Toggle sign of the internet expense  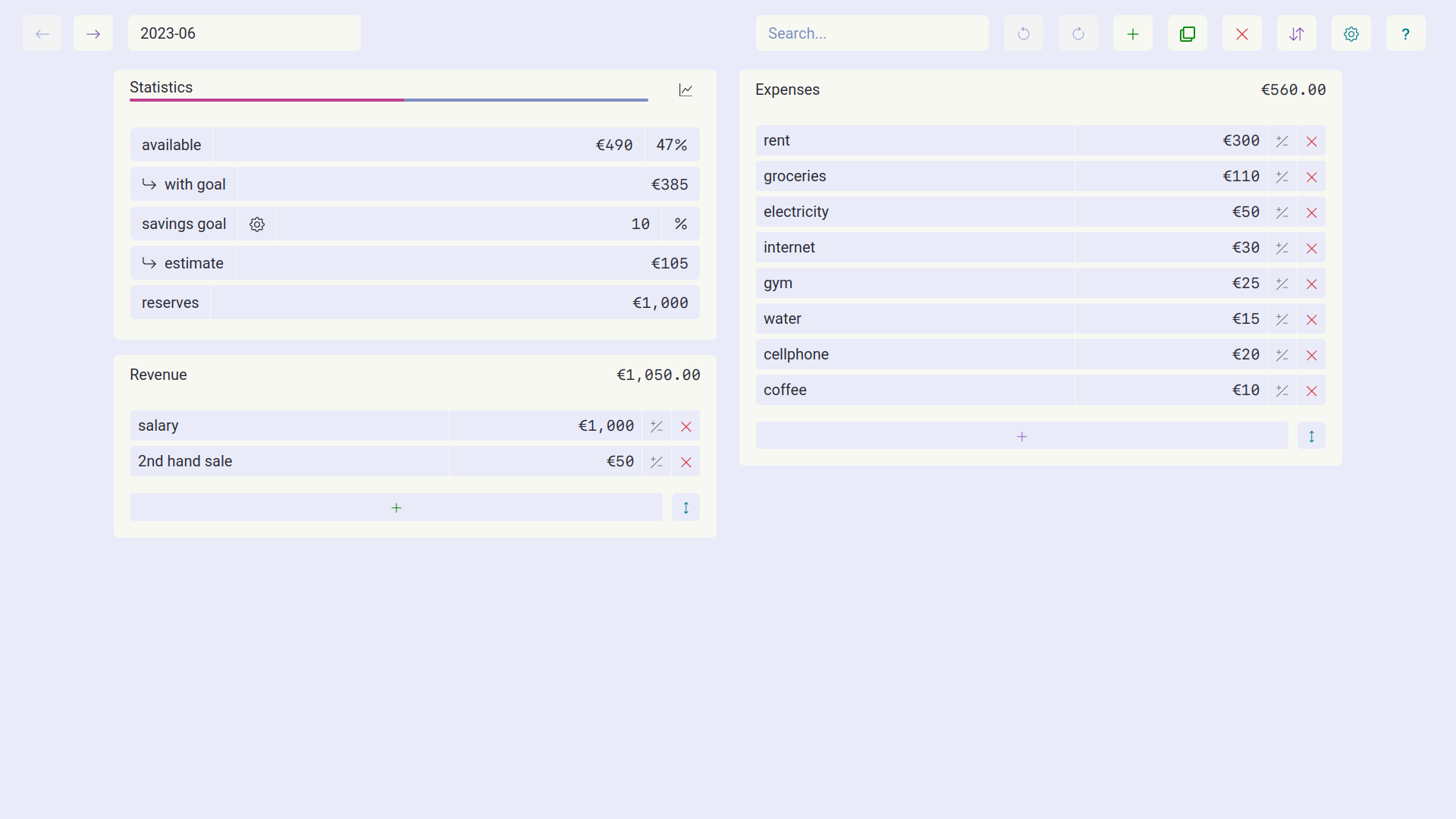pyautogui.click(x=1282, y=248)
